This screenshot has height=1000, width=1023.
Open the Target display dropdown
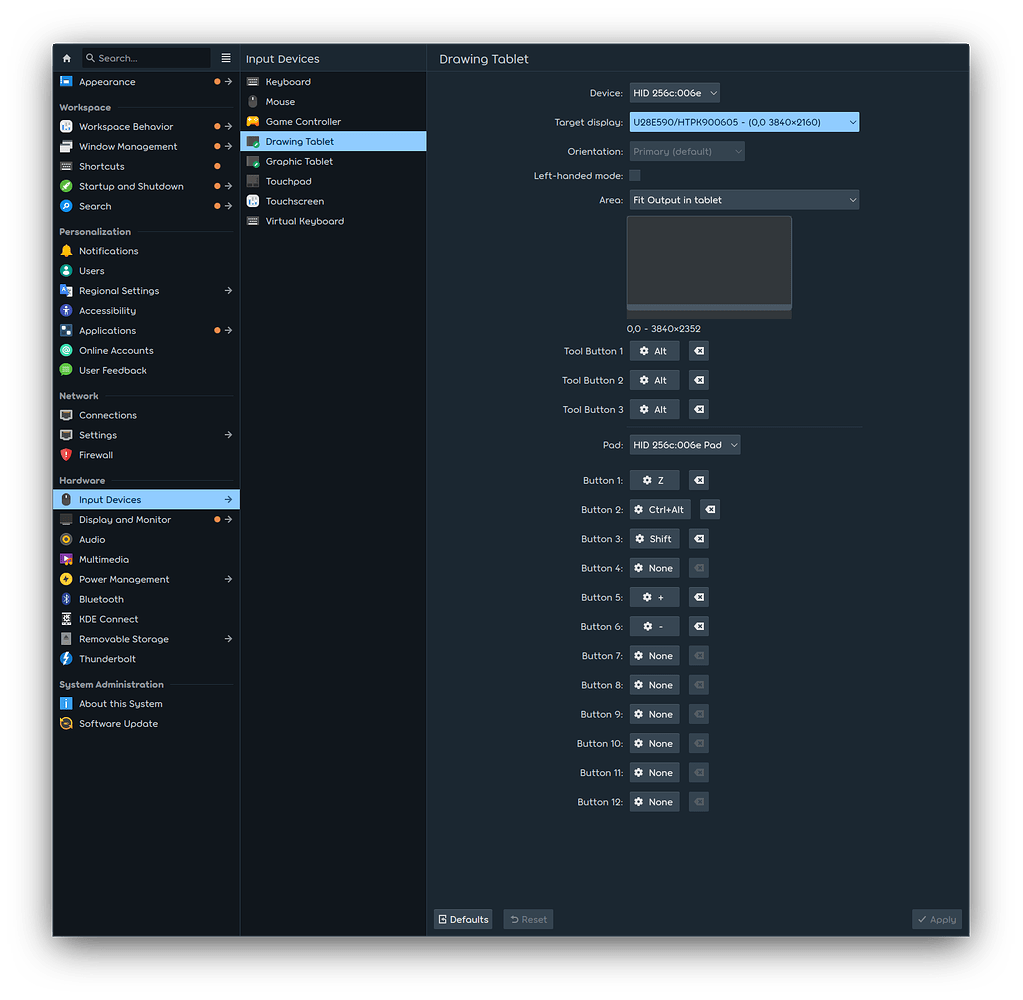[743, 121]
